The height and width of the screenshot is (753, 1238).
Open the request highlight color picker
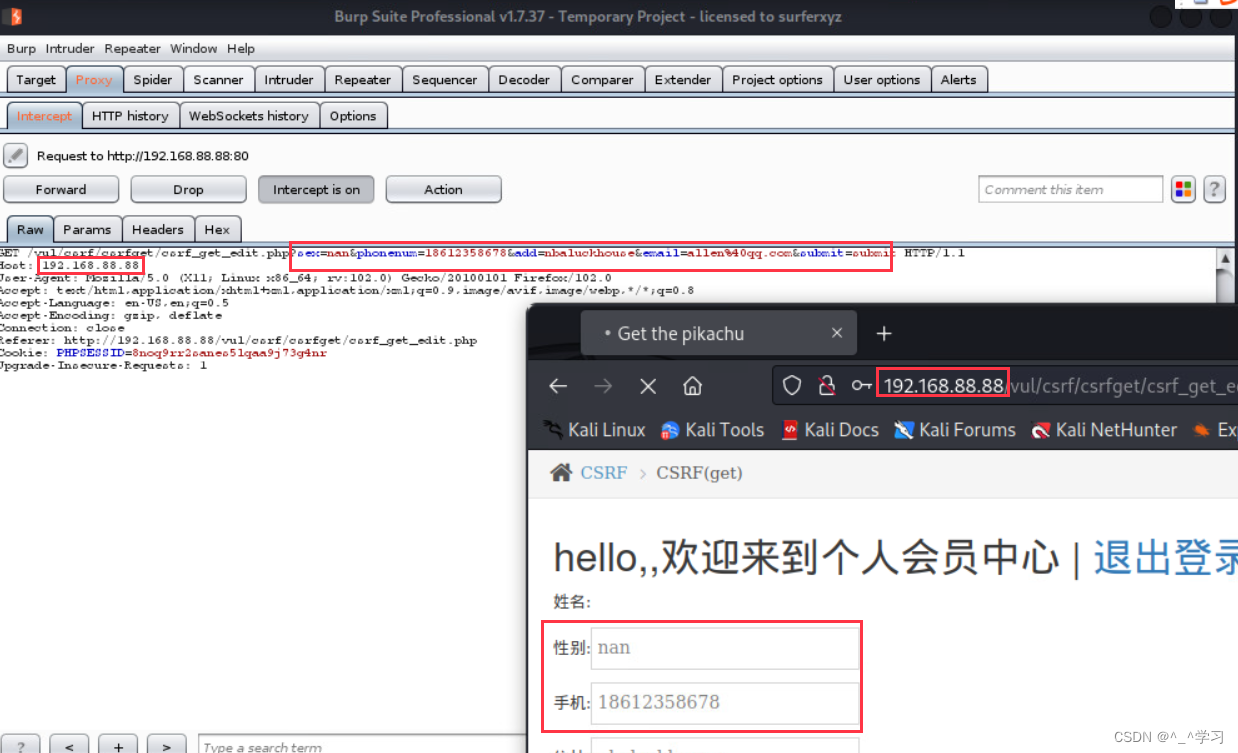tap(1183, 189)
